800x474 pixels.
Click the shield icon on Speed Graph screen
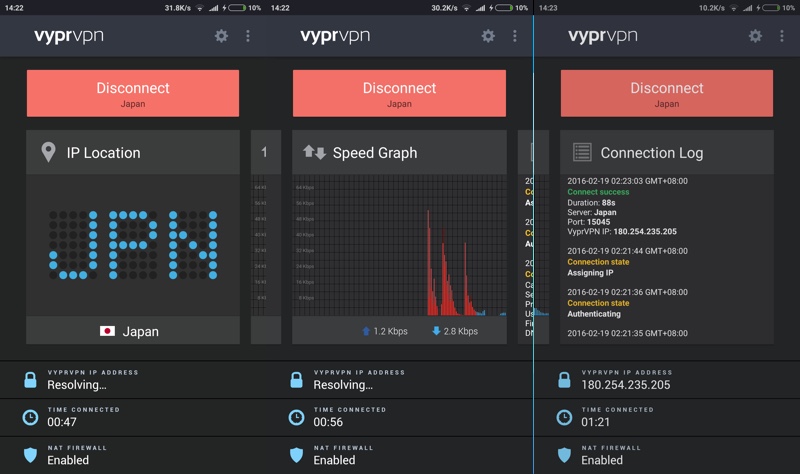pyautogui.click(x=296, y=455)
